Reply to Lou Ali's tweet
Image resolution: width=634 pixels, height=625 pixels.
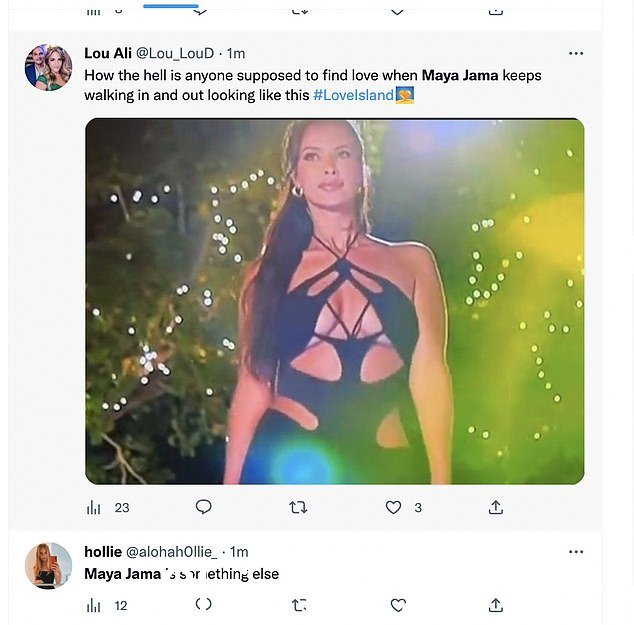coord(203,507)
